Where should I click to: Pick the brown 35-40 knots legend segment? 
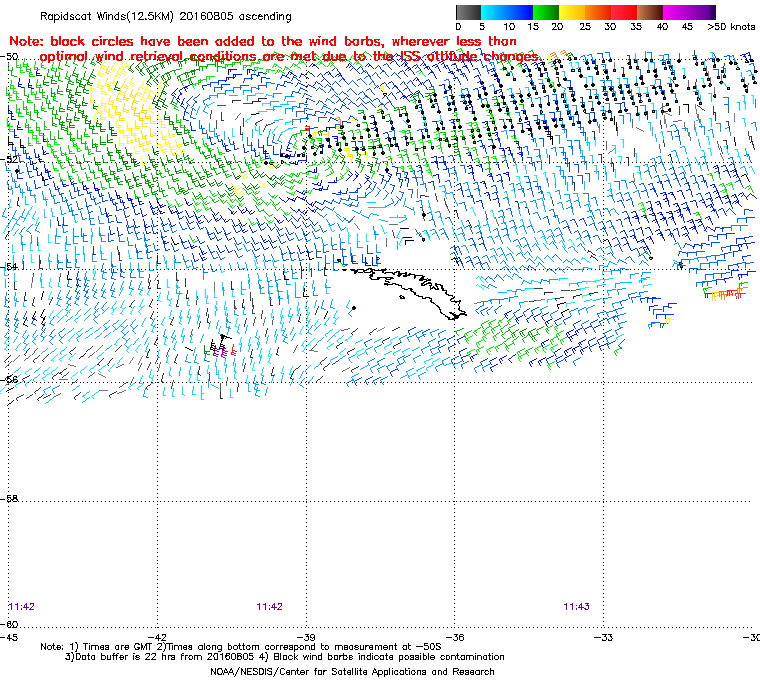pos(650,12)
